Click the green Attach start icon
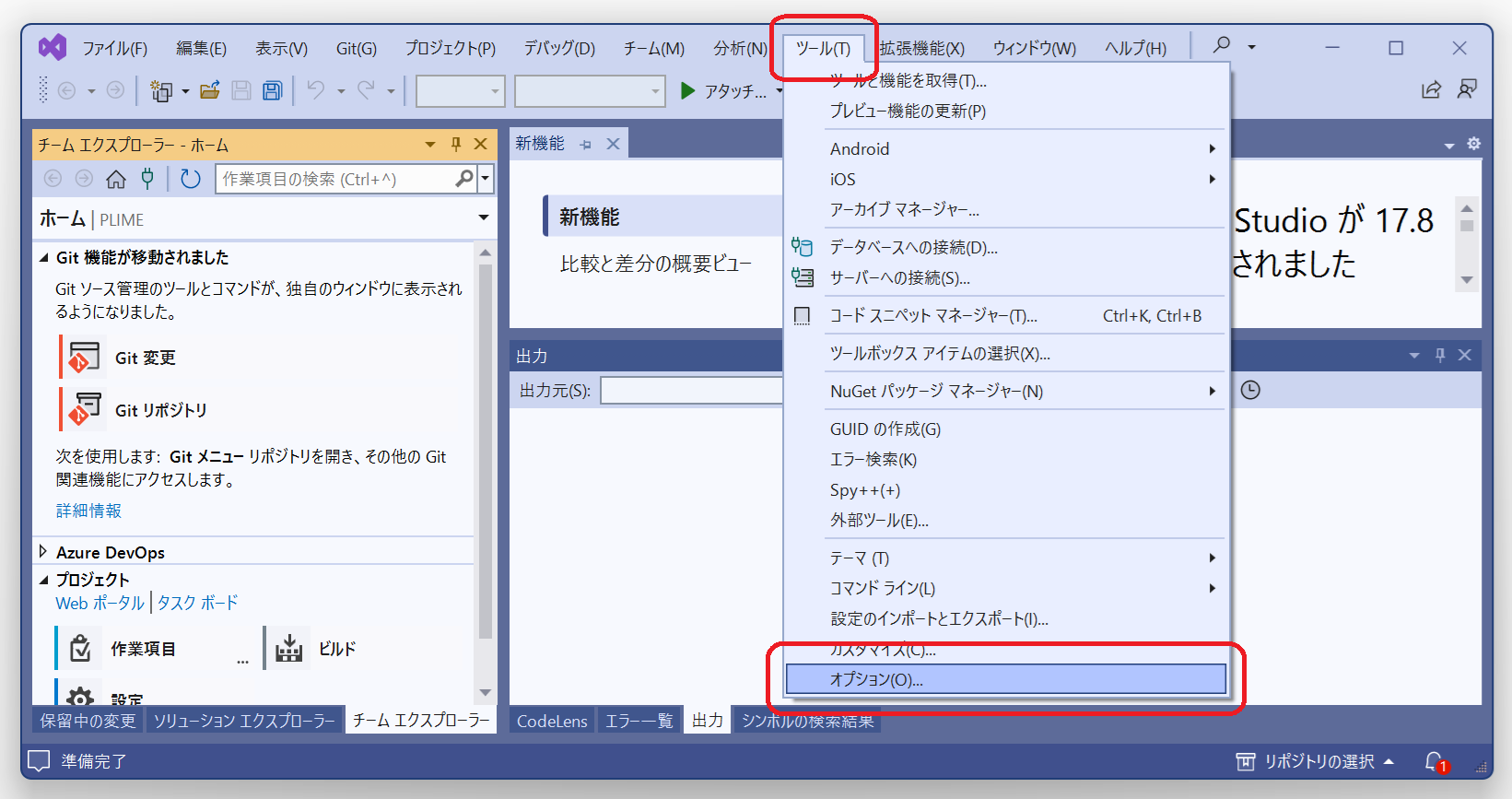The image size is (1512, 799). click(x=687, y=90)
